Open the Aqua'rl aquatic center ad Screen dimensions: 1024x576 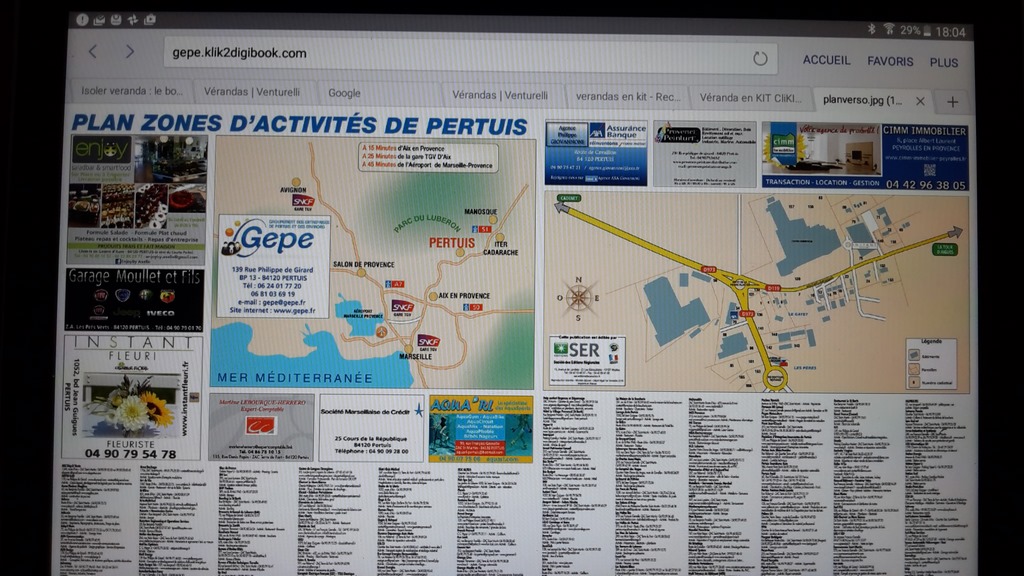tap(481, 429)
